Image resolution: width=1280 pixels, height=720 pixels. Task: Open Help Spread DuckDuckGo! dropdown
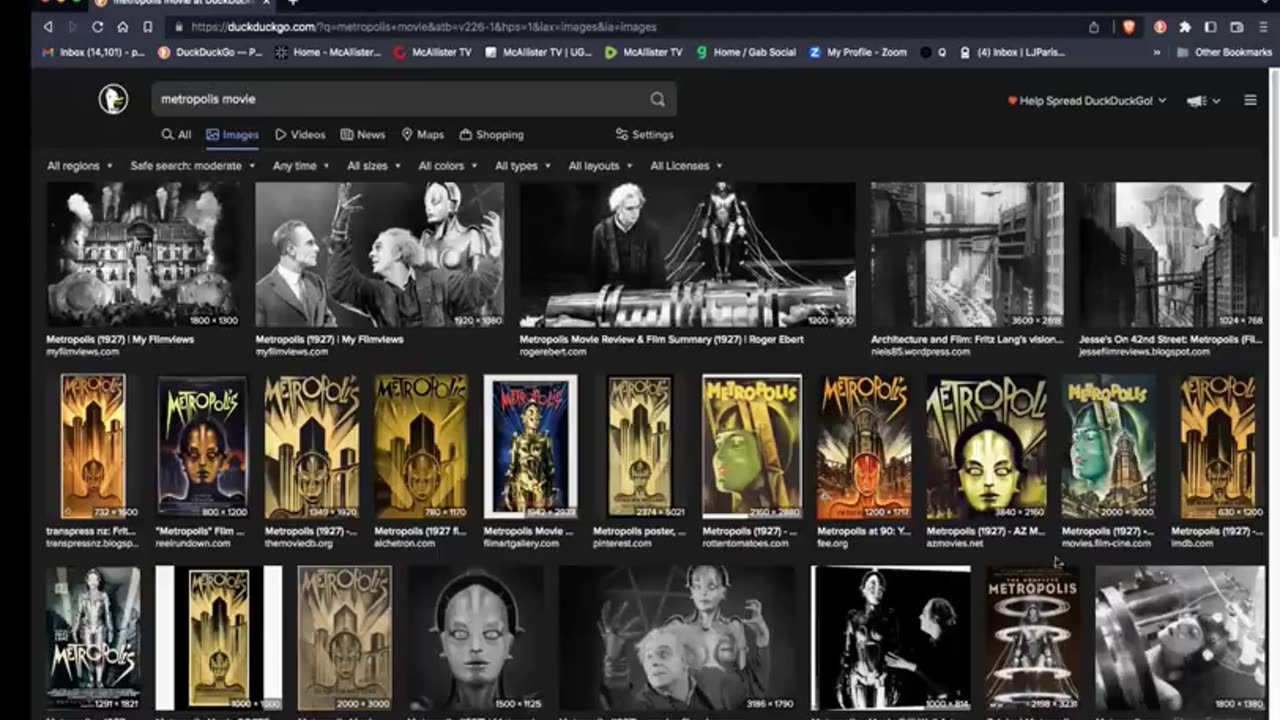(x=1087, y=101)
